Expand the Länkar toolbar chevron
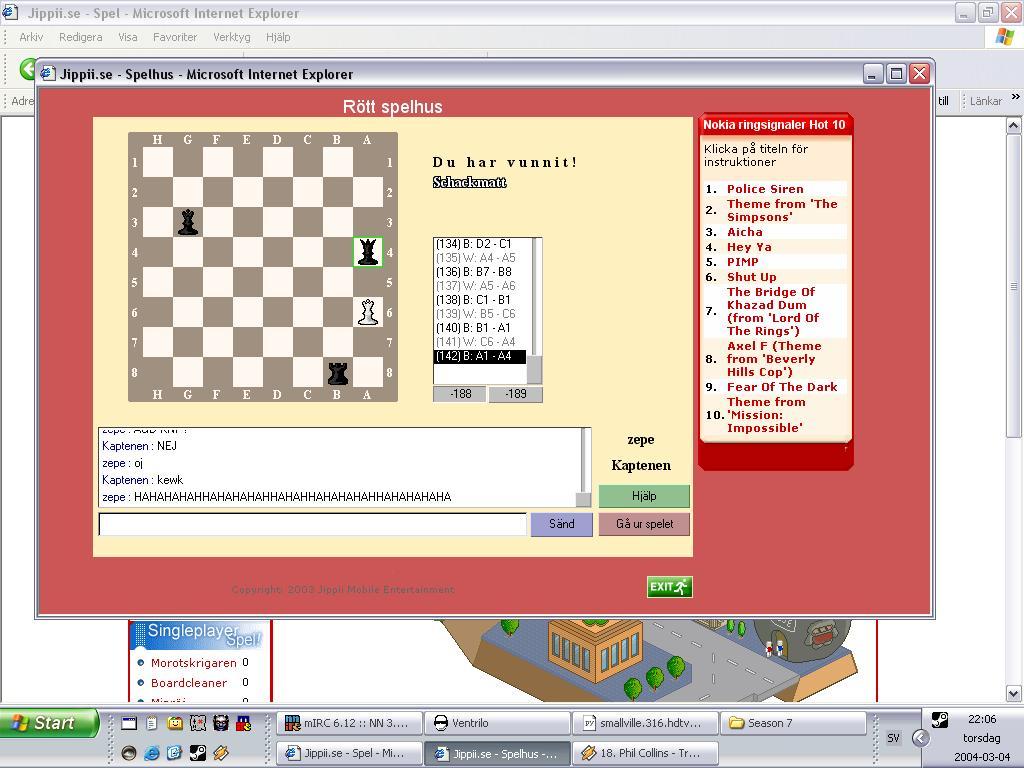 pos(1016,97)
